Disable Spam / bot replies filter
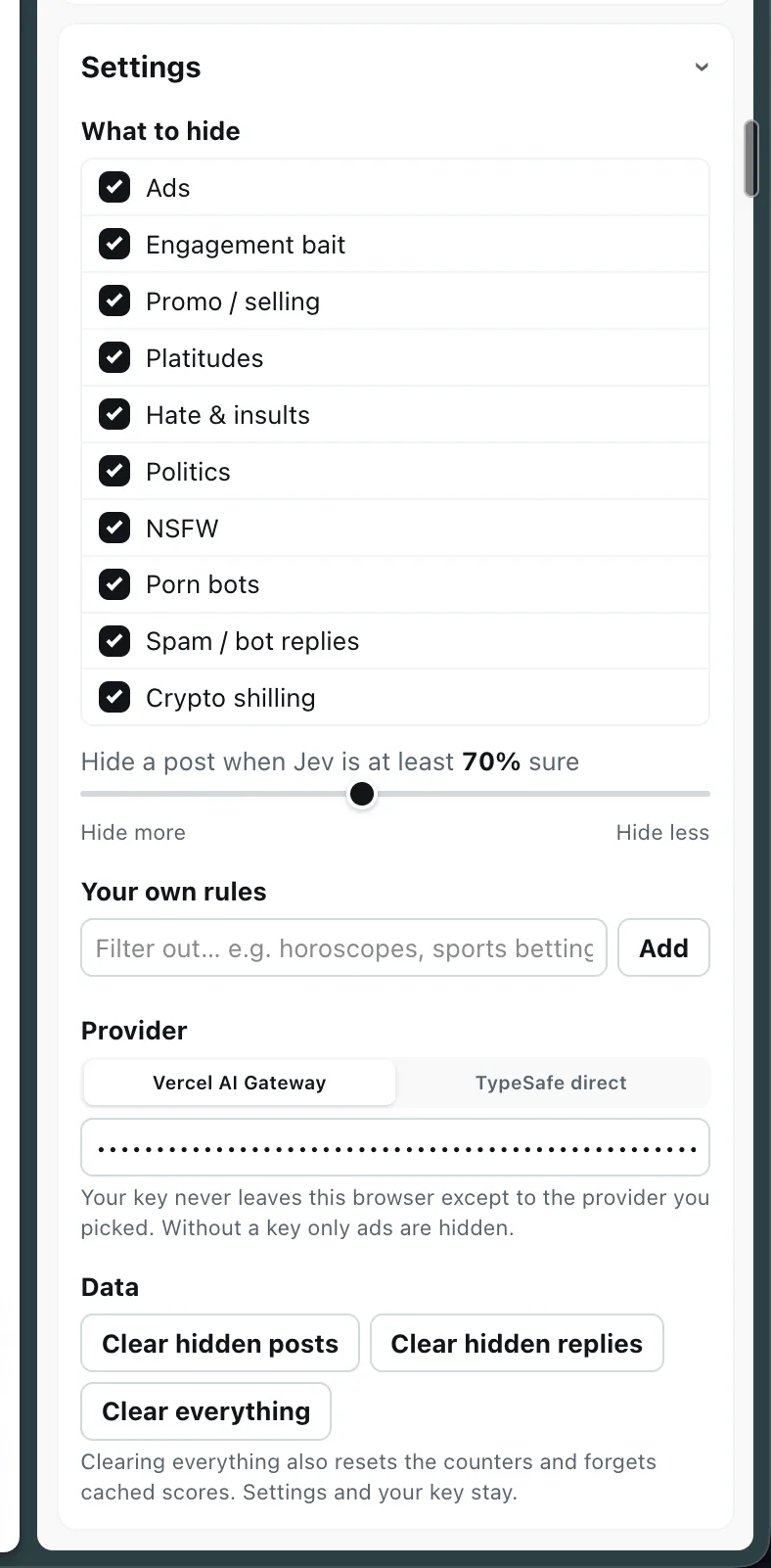 (x=114, y=641)
